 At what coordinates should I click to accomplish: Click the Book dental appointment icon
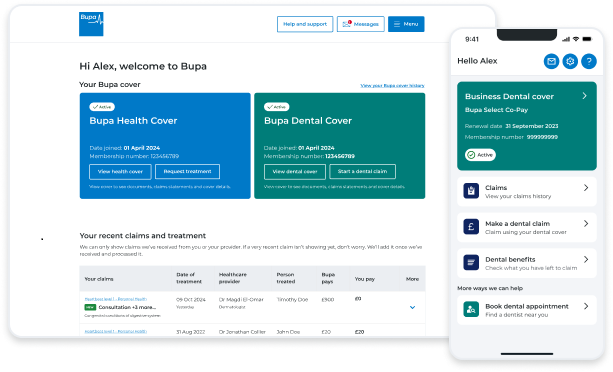coord(471,309)
